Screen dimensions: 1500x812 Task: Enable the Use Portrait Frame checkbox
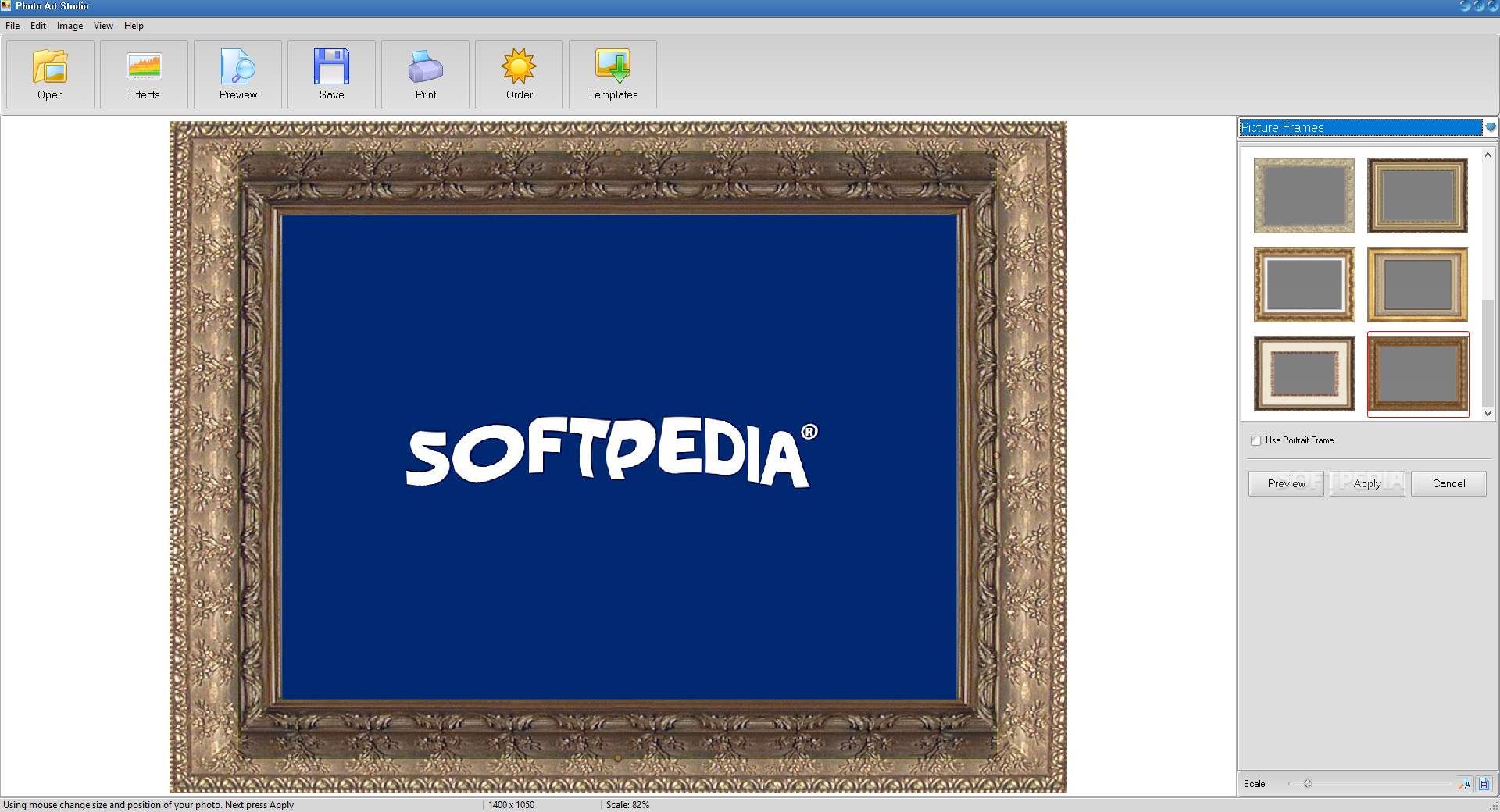click(1255, 440)
